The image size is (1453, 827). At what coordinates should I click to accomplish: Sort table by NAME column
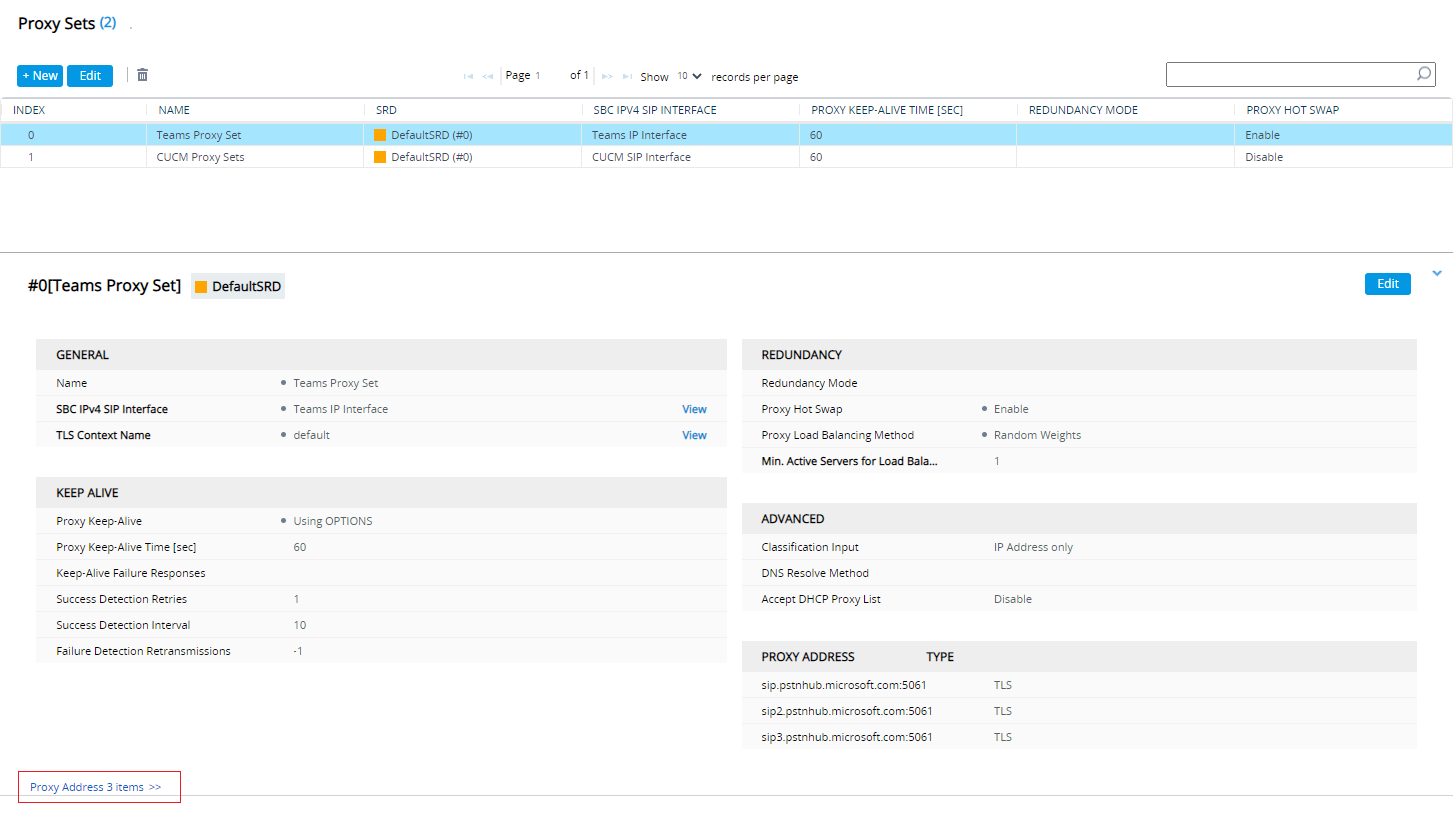click(173, 110)
